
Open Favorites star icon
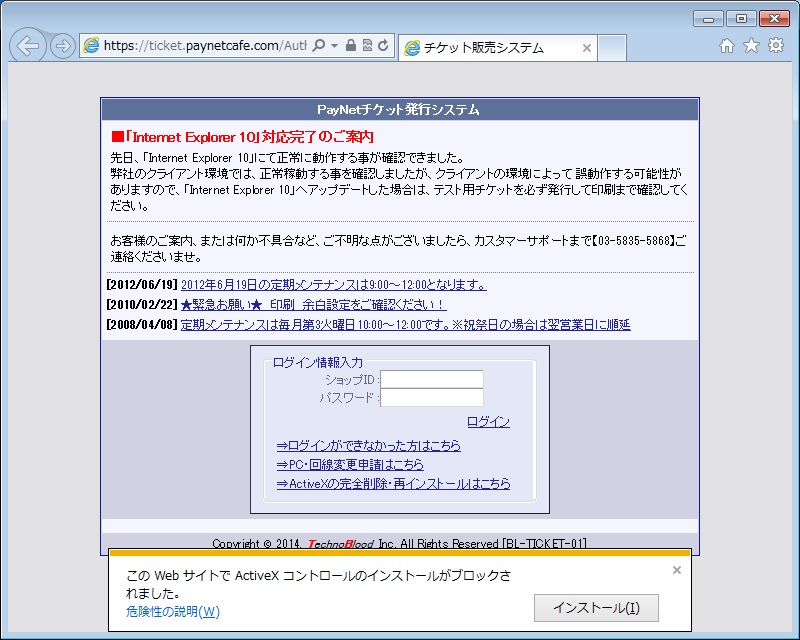click(x=752, y=45)
